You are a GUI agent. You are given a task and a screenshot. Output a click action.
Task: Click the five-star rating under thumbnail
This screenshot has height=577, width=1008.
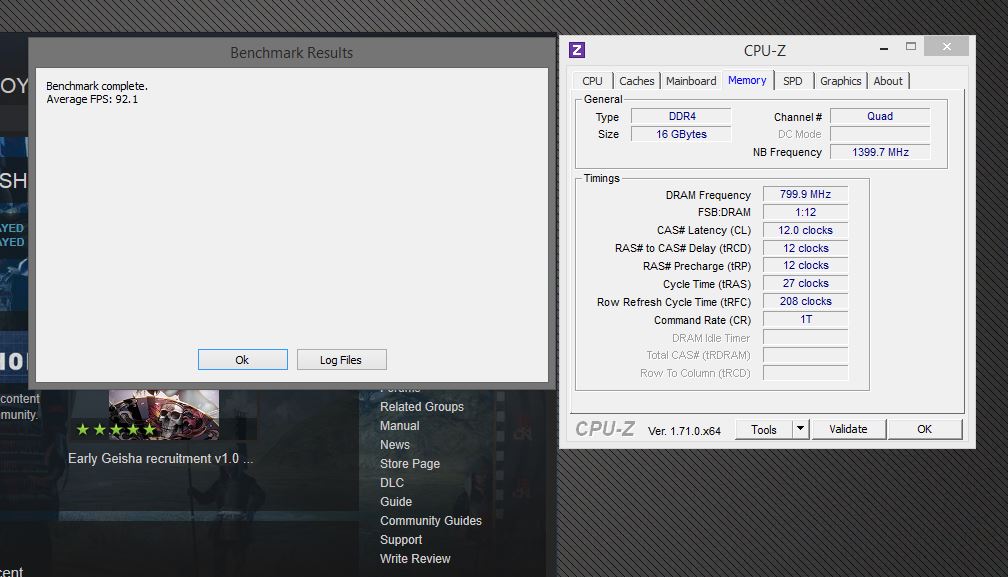click(x=116, y=429)
